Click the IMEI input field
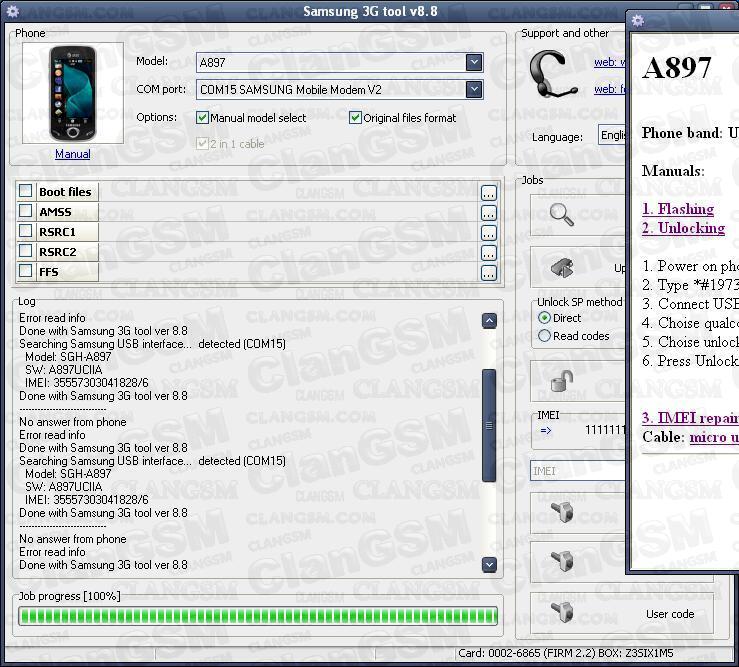 (578, 471)
